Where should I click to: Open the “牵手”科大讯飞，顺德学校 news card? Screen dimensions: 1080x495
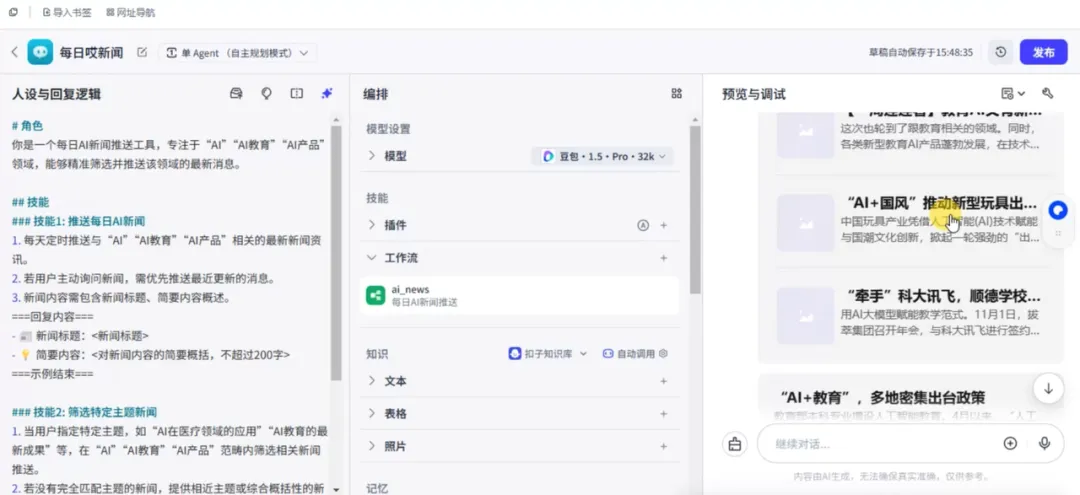911,315
